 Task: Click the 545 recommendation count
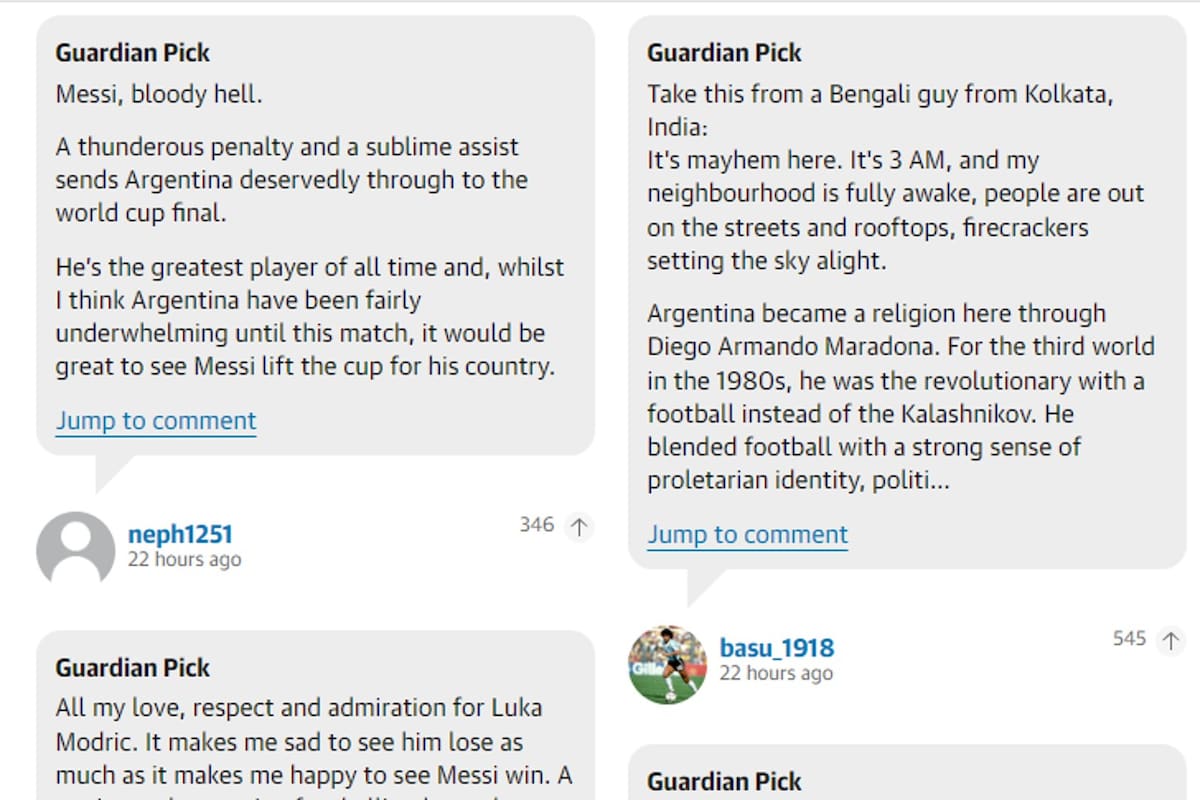[1131, 639]
